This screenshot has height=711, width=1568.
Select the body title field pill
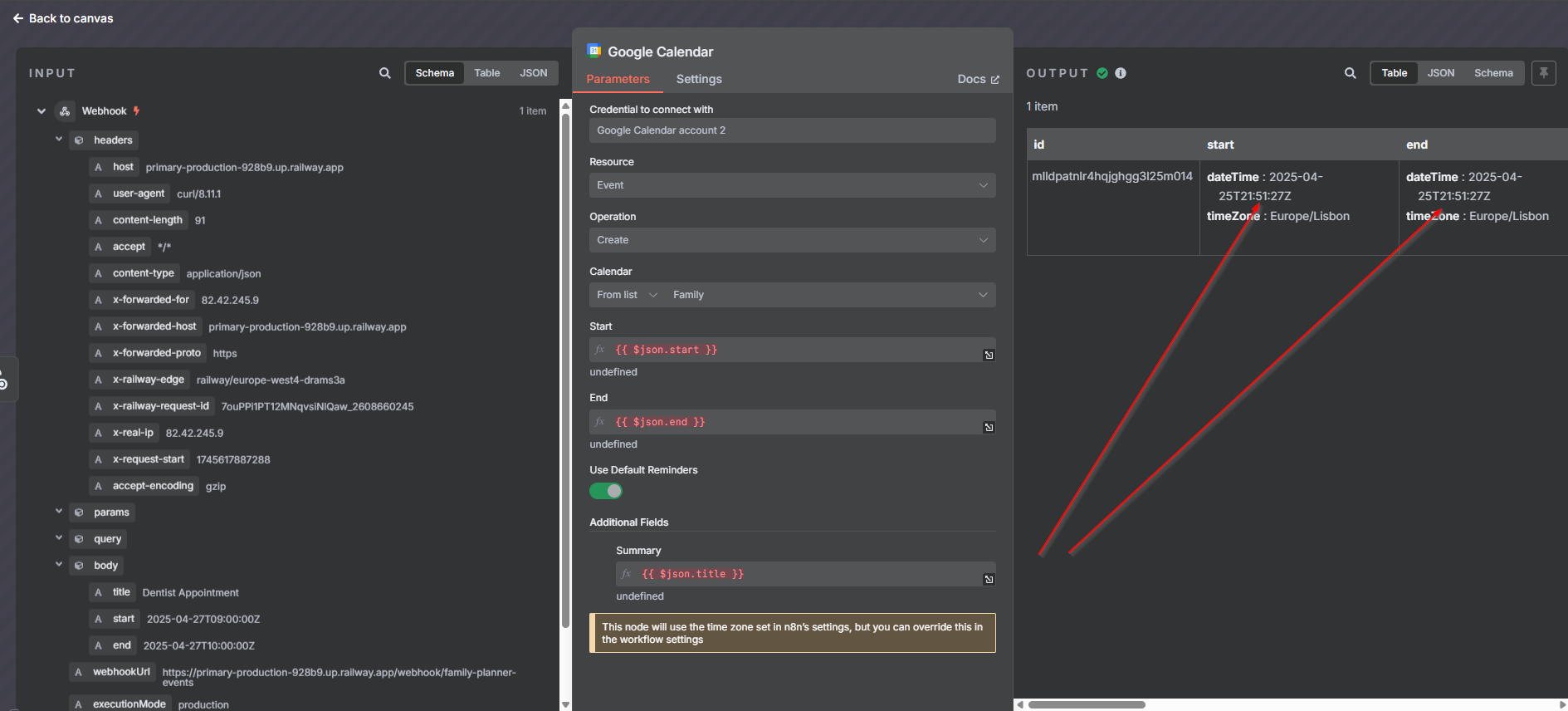tap(112, 592)
